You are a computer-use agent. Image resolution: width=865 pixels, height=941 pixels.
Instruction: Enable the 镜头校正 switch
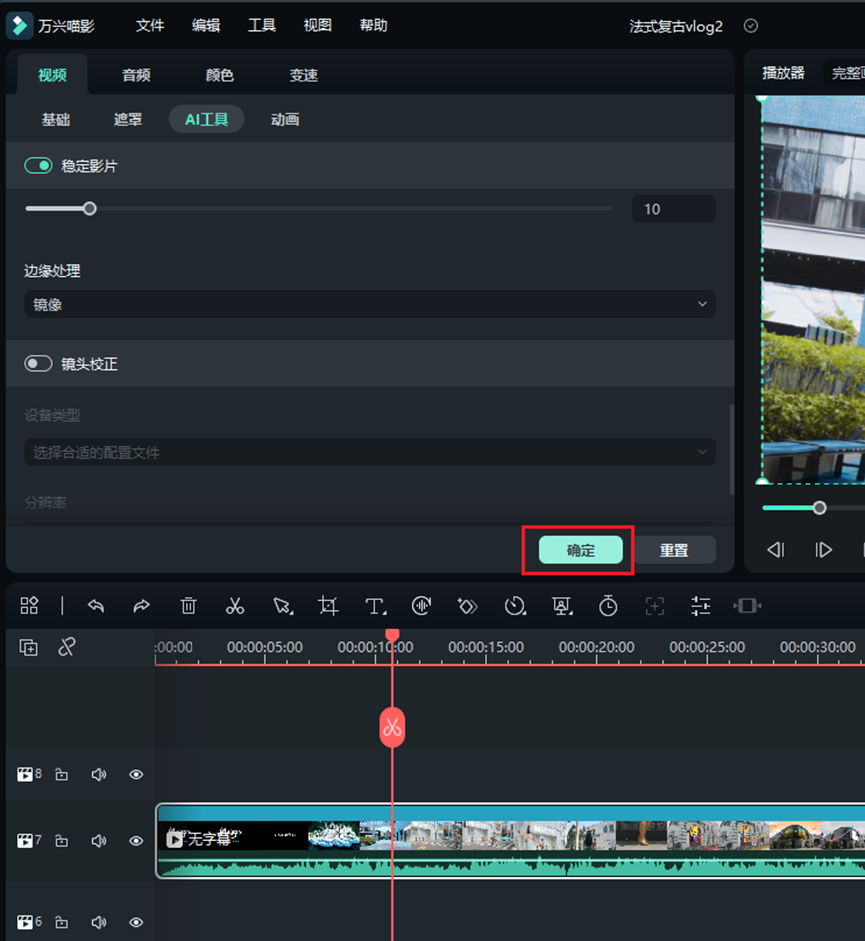[39, 364]
